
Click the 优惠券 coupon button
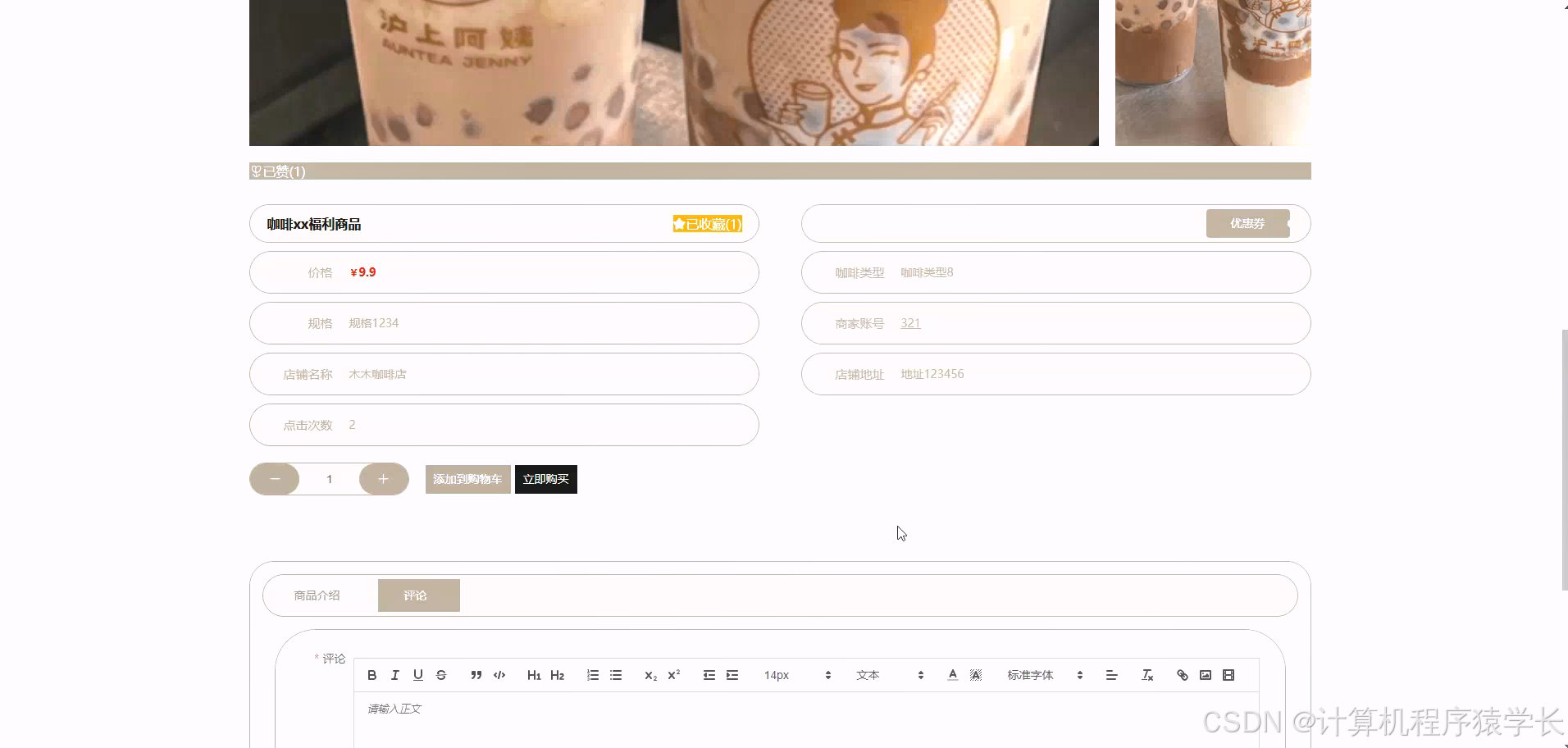click(1247, 223)
